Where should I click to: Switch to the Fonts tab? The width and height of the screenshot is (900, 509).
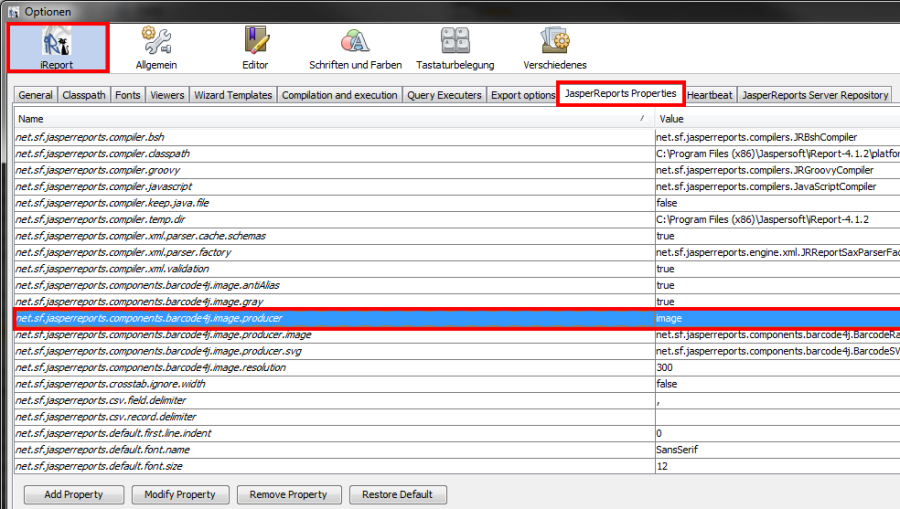[x=127, y=95]
